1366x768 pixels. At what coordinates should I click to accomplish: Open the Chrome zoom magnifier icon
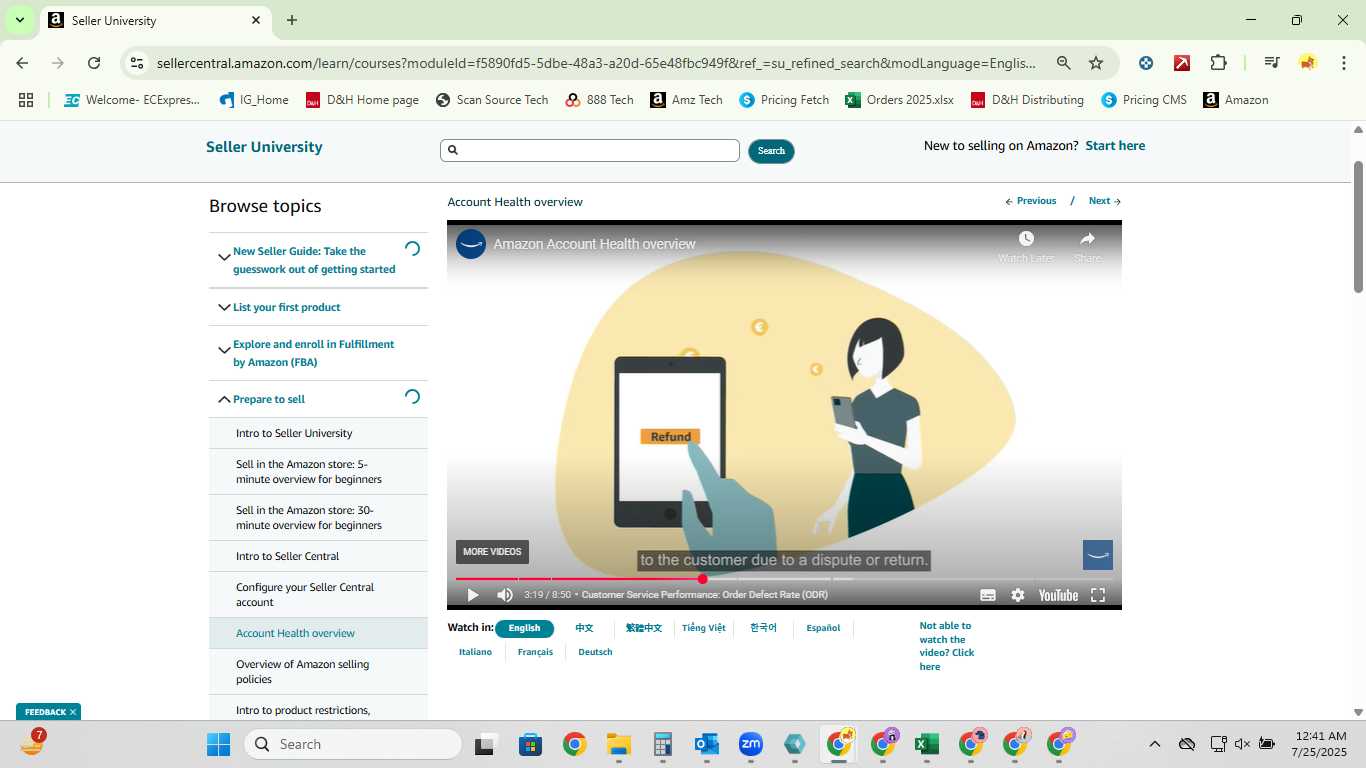click(x=1064, y=63)
